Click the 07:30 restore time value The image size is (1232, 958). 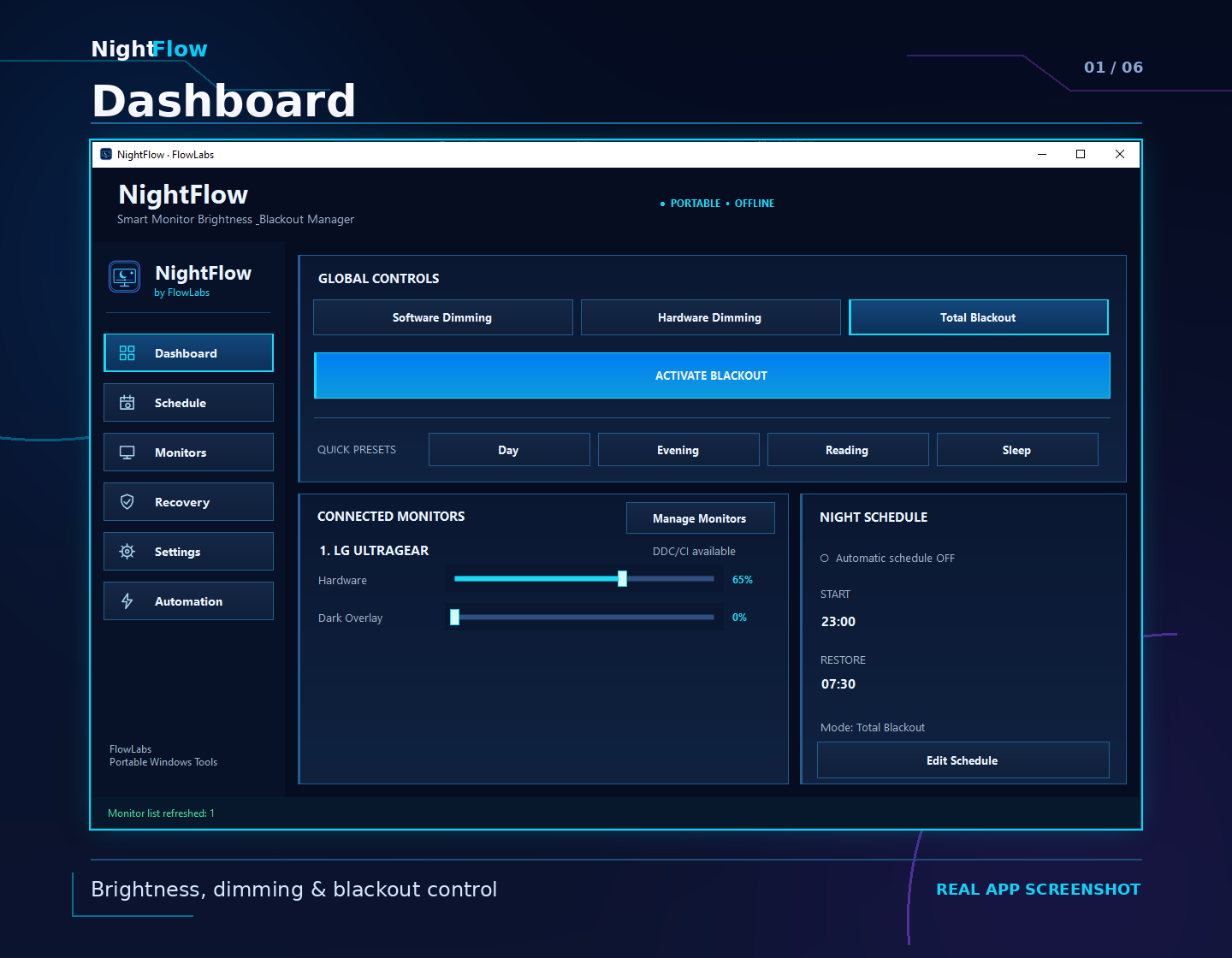pyautogui.click(x=838, y=684)
